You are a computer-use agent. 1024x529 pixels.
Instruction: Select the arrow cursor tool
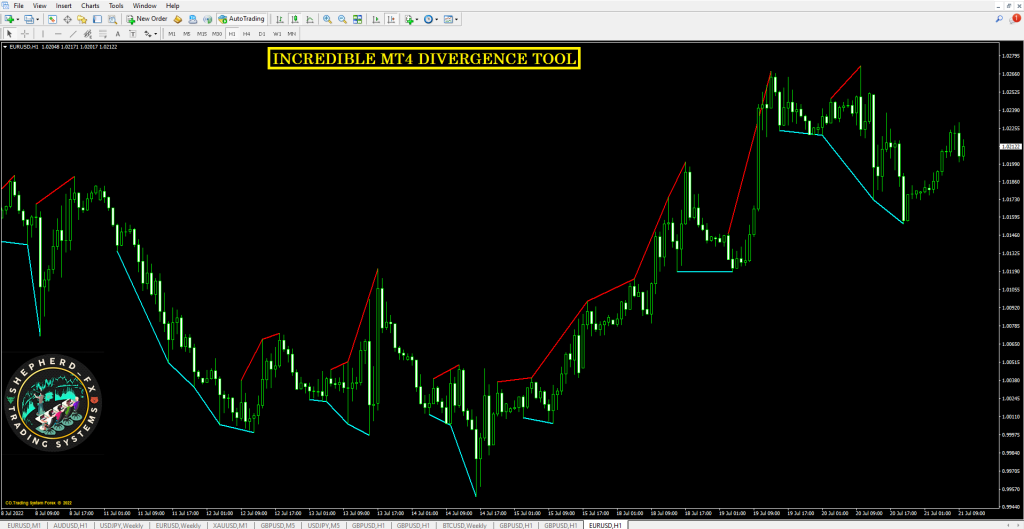click(x=9, y=34)
